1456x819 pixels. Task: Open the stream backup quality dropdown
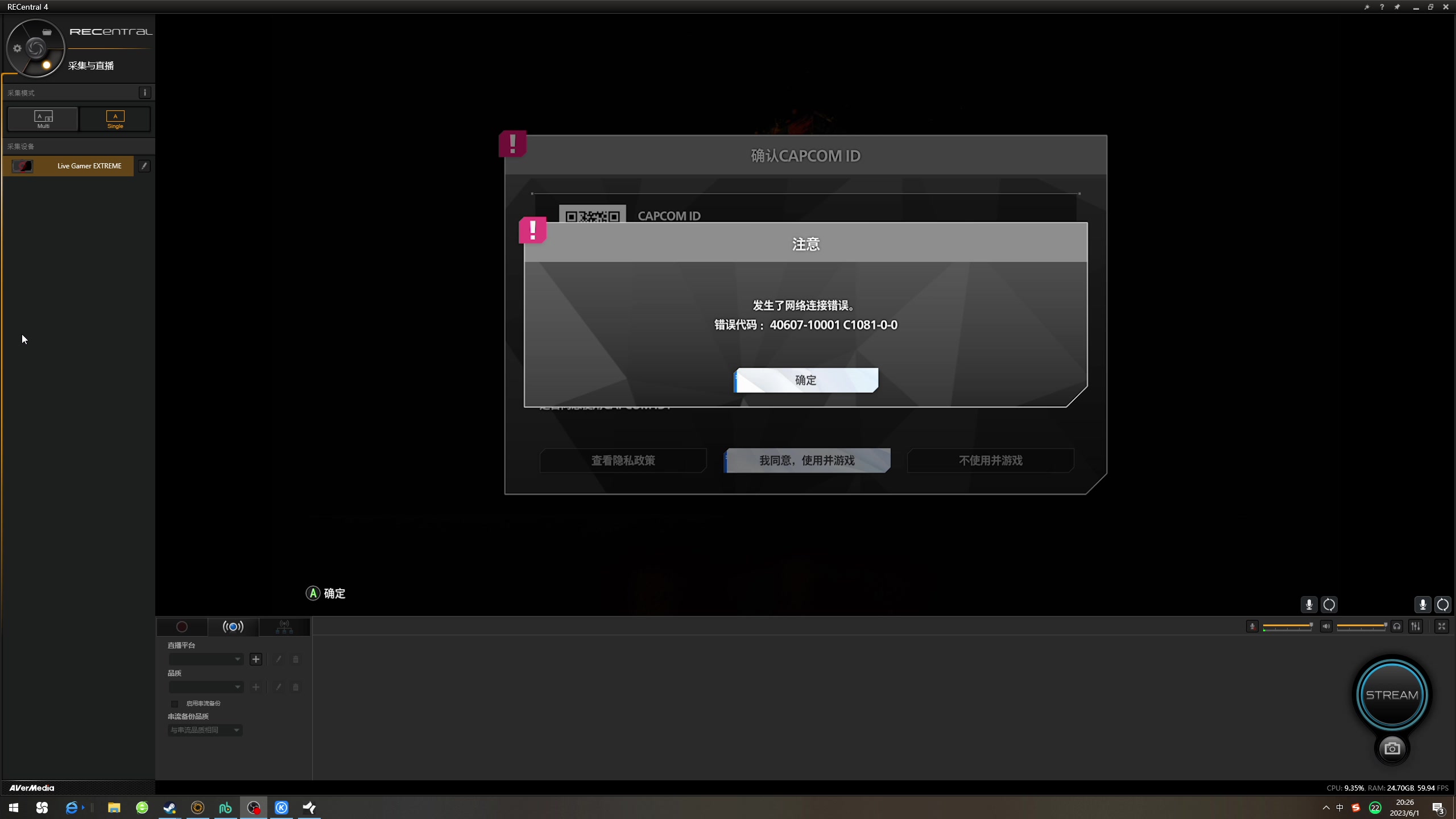(205, 730)
